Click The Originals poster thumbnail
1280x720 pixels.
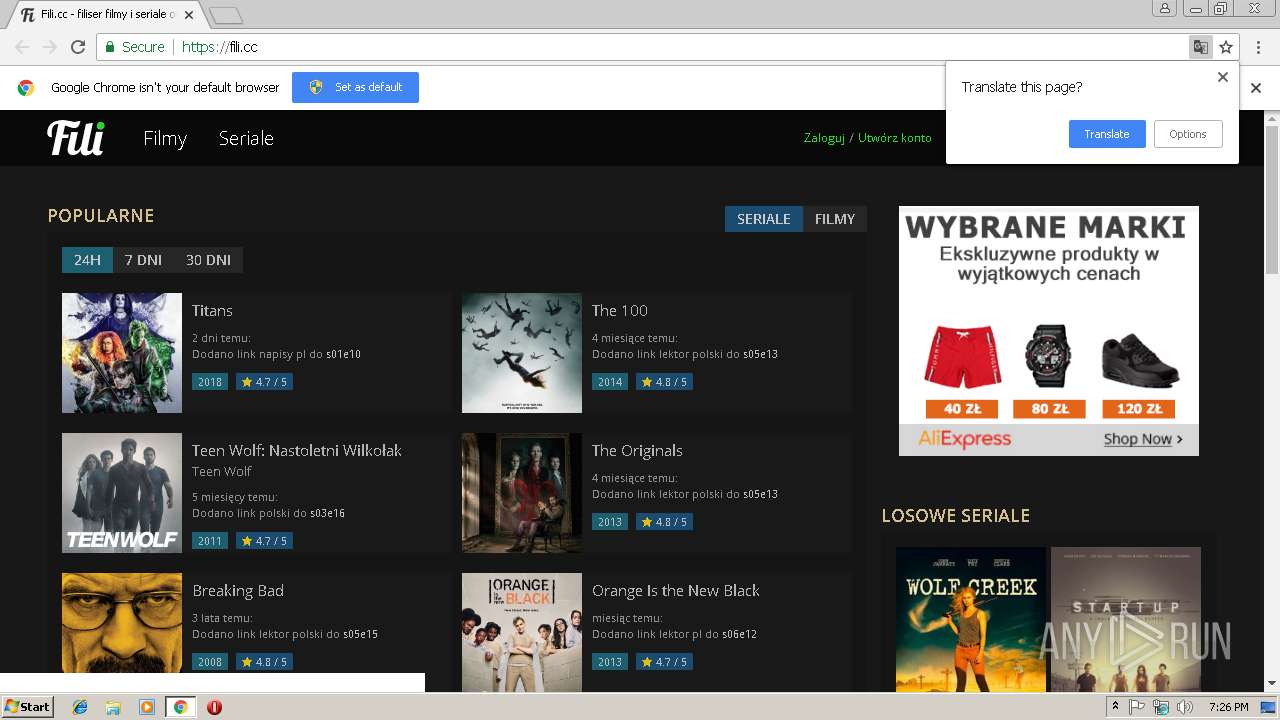click(x=522, y=493)
